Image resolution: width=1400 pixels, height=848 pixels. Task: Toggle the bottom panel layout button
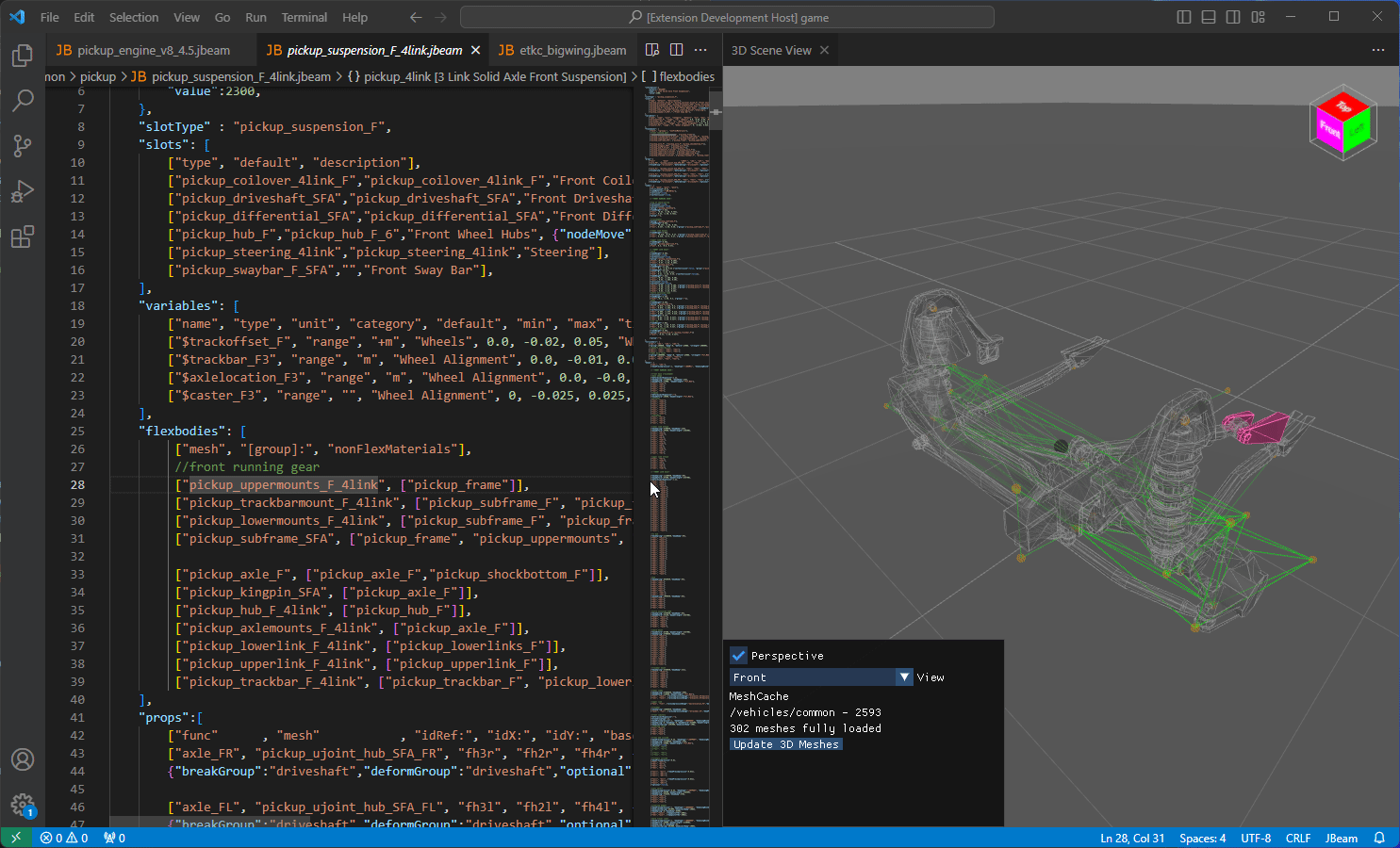1209,17
